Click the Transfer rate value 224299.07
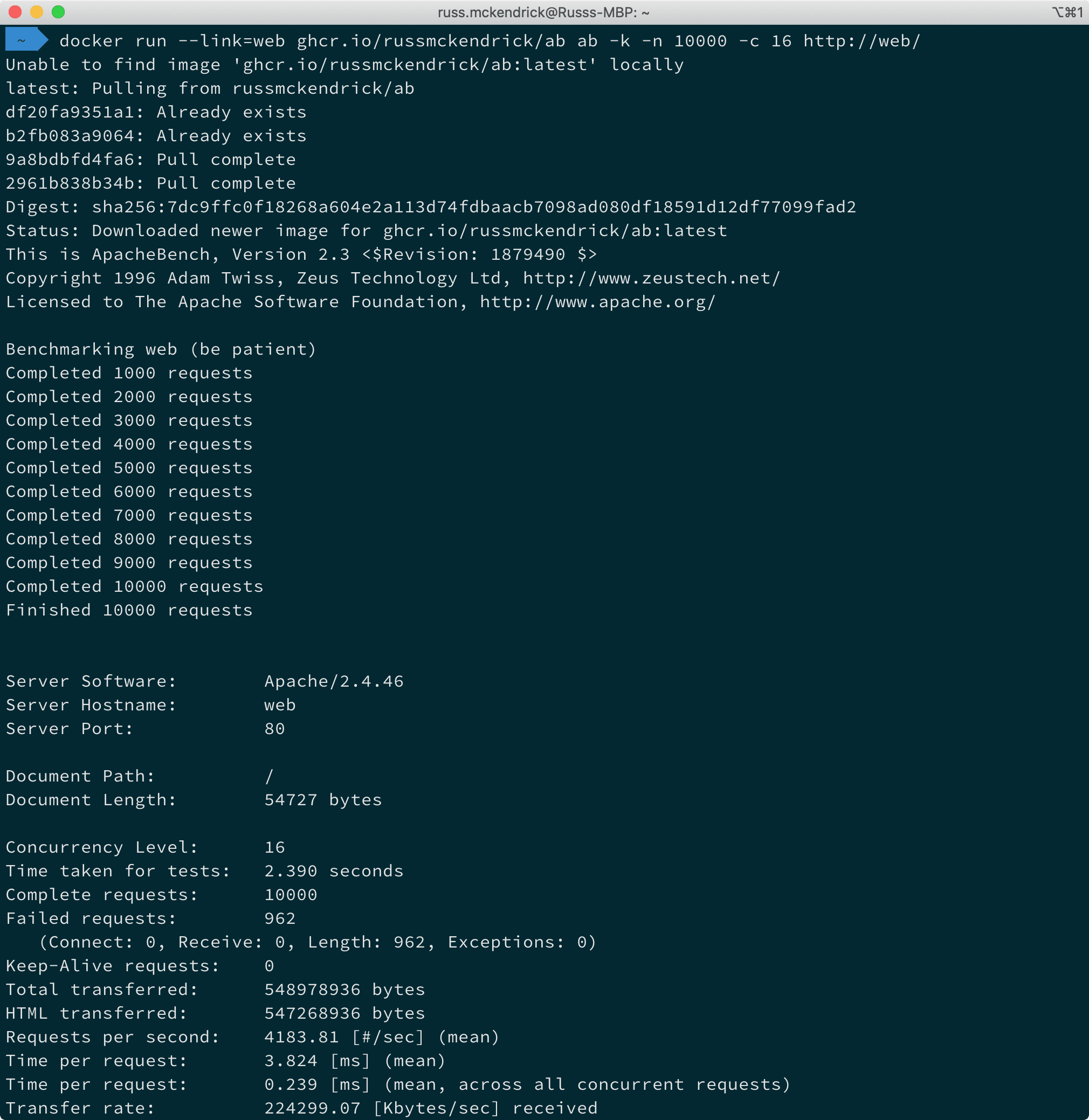The height and width of the screenshot is (1120, 1089). click(x=312, y=1109)
